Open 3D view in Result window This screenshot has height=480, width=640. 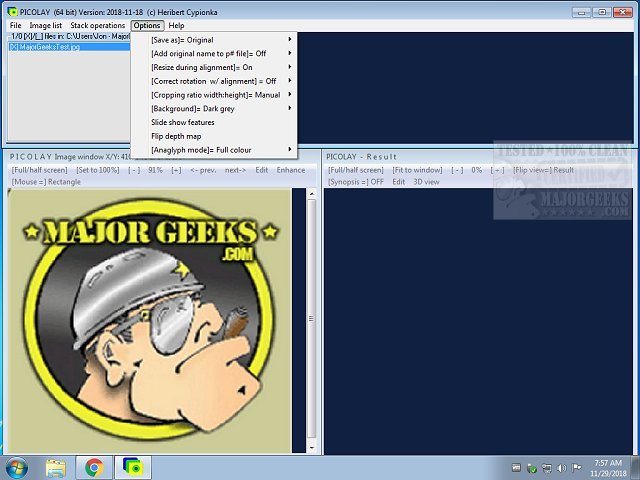point(426,182)
